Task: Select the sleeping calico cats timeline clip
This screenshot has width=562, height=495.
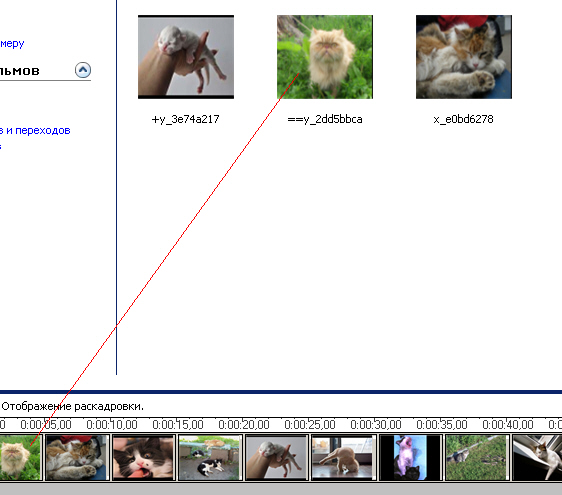Action: (77, 457)
